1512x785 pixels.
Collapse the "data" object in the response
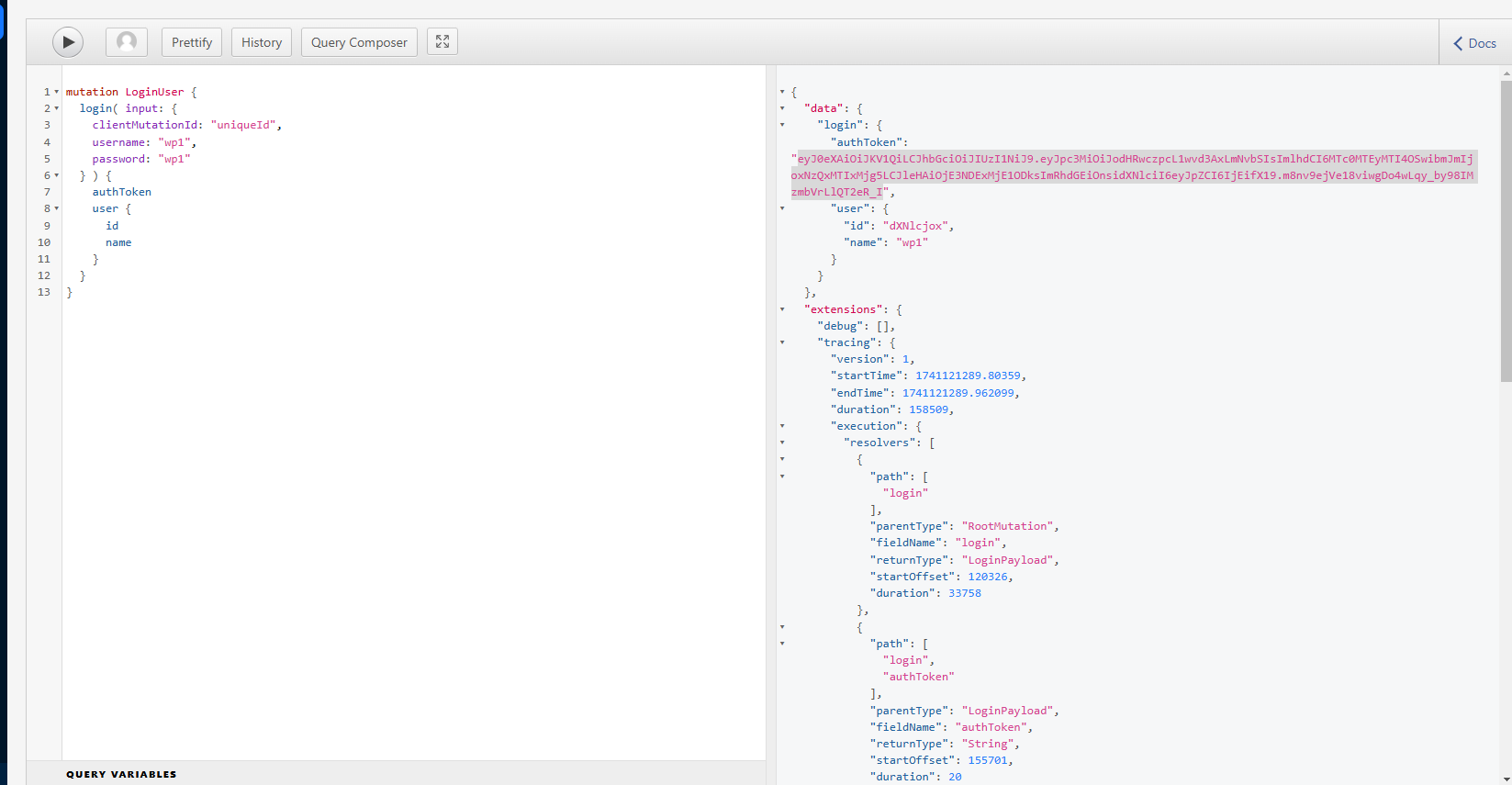tap(782, 108)
